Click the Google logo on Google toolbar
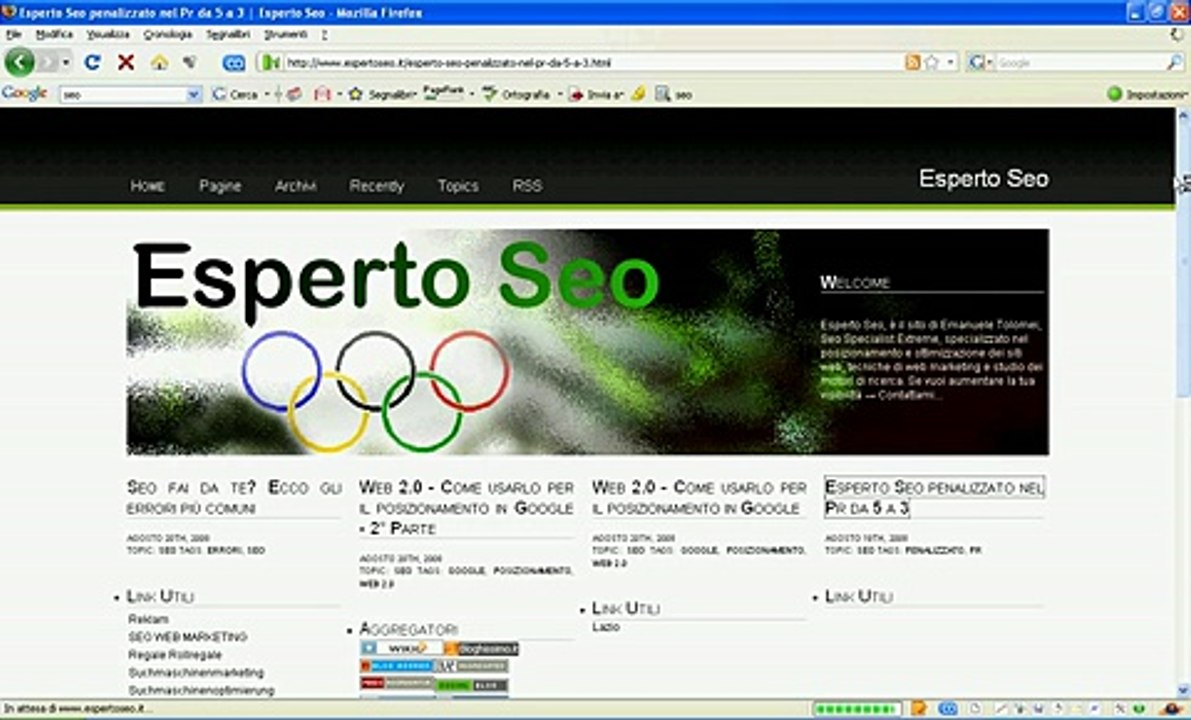Screen dimensions: 1191x720 [24, 93]
